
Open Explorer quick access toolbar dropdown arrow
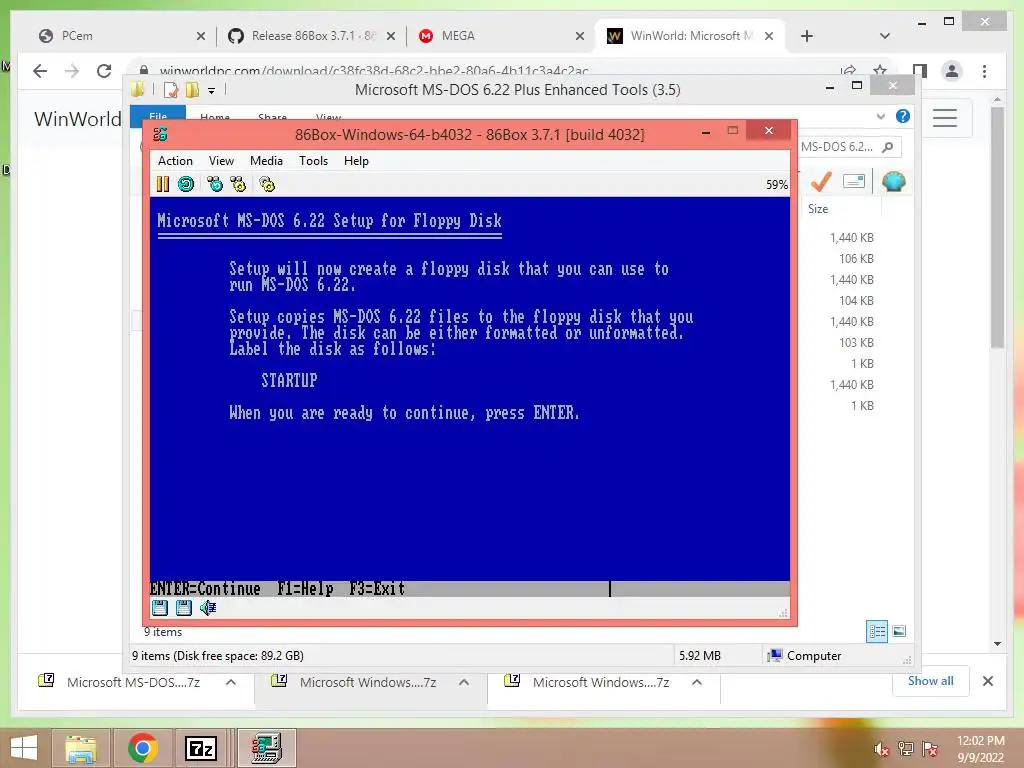click(x=212, y=90)
